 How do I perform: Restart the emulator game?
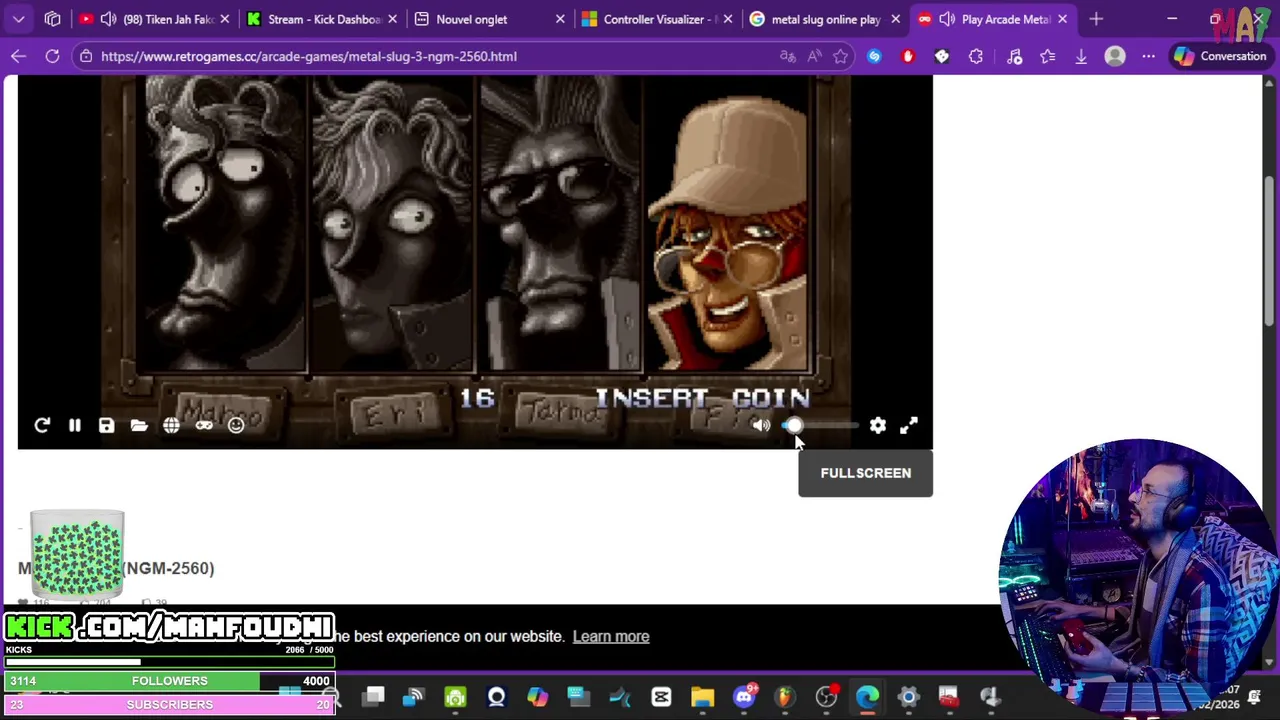42,426
